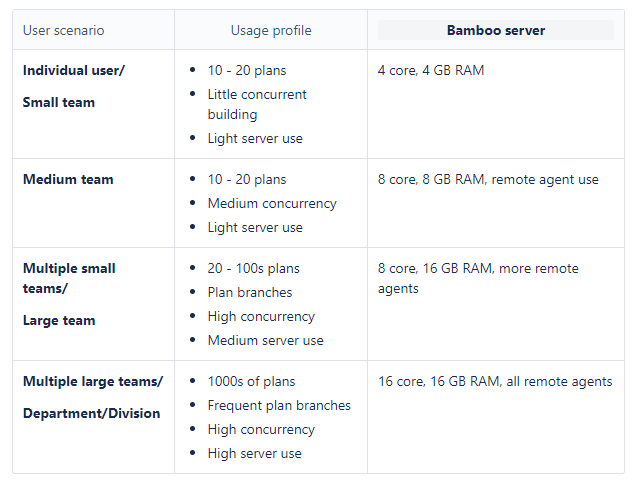Click the "Medium concurrency" bullet item
This screenshot has width=635, height=481.
click(272, 204)
